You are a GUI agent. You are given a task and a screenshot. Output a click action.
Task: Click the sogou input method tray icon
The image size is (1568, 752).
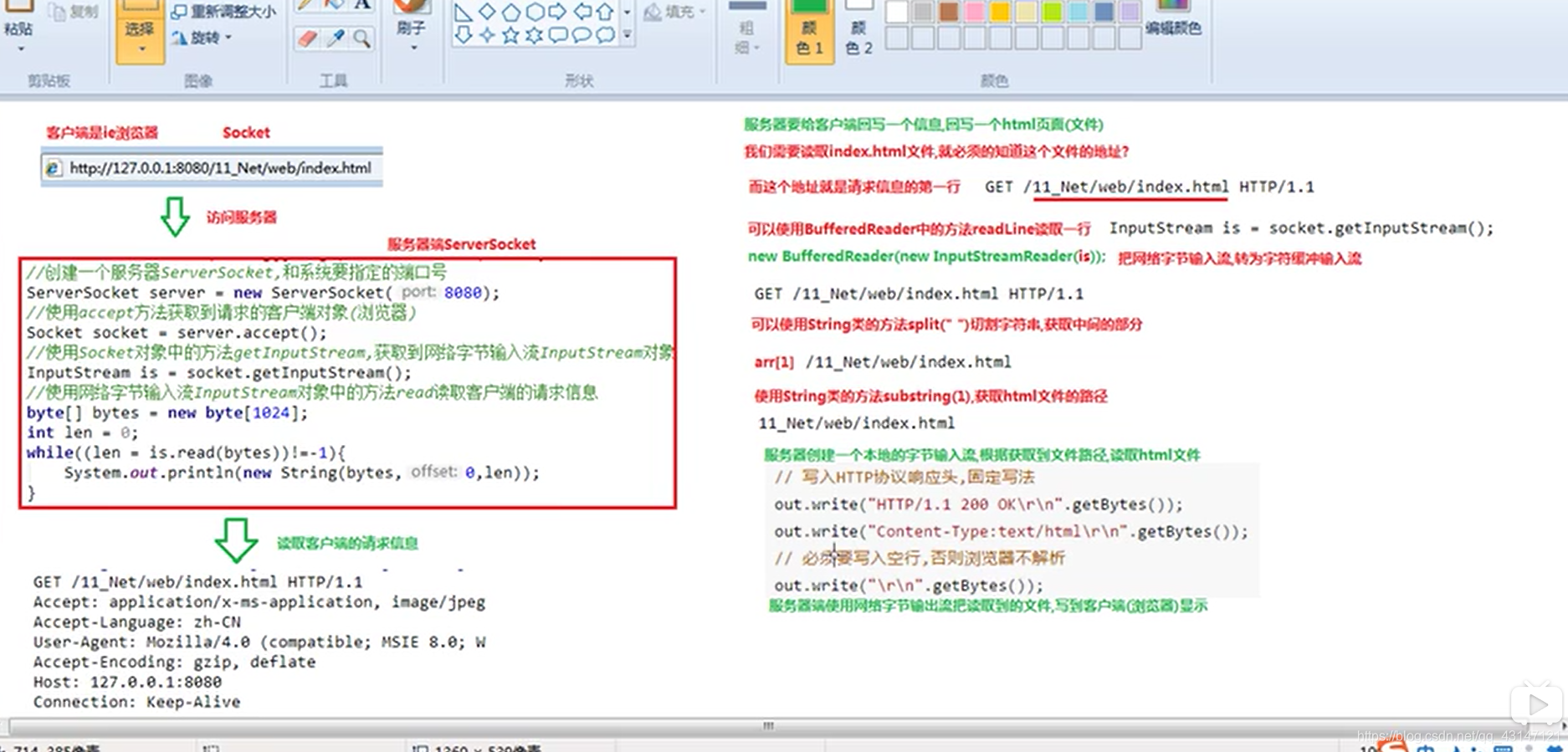pos(1391,744)
